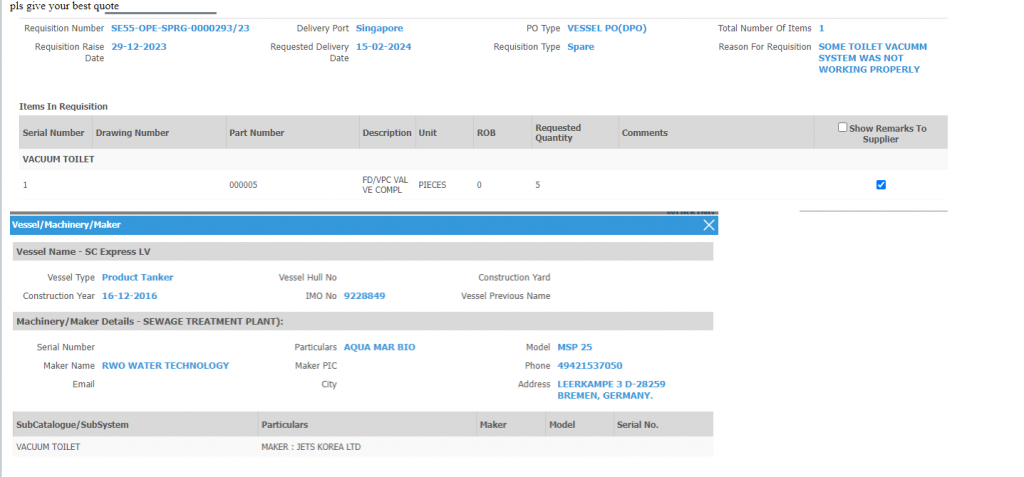Click the requisition raise date 29-12-2023
Screen dimensions: 1024x477
[139, 47]
